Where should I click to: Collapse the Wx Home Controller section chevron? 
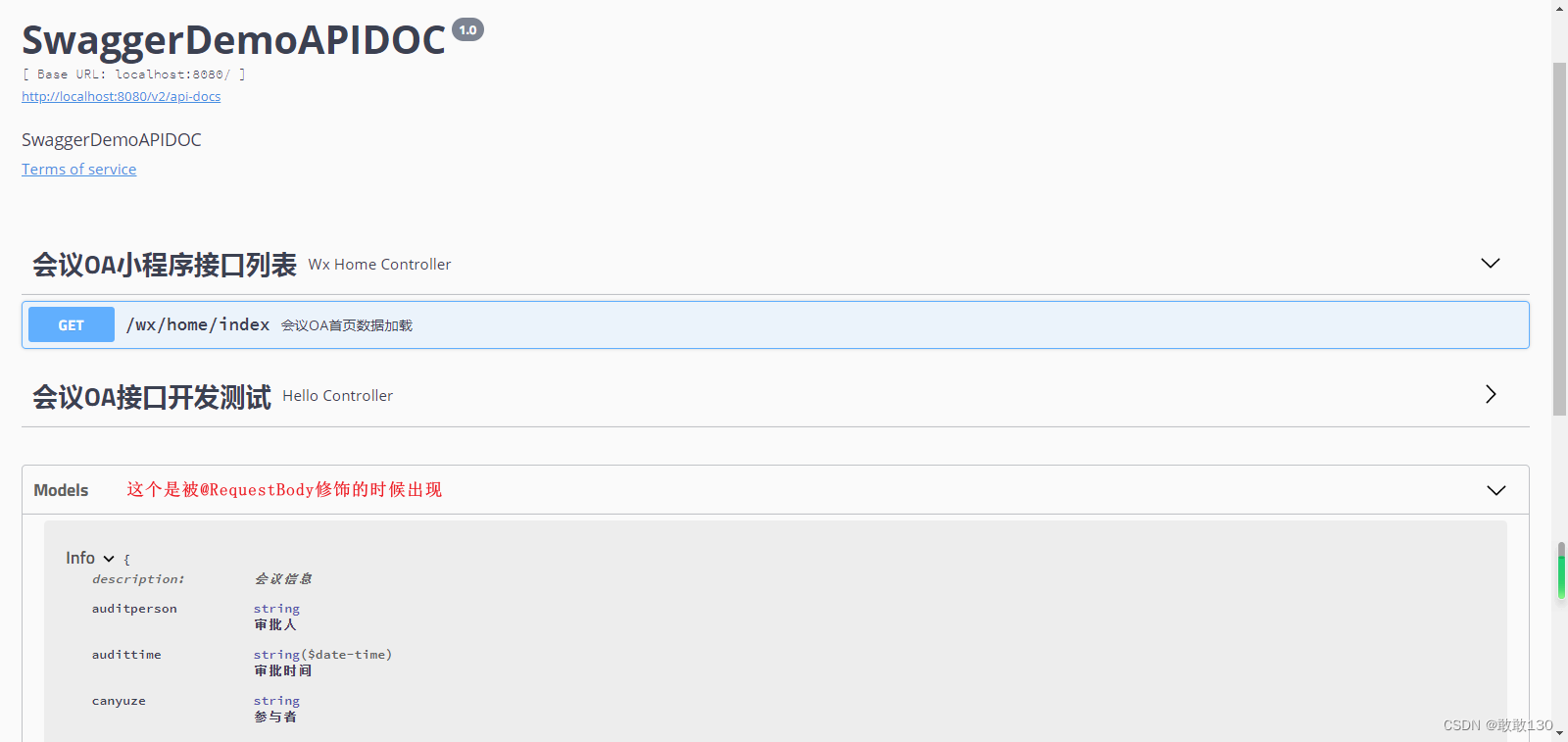[1490, 263]
